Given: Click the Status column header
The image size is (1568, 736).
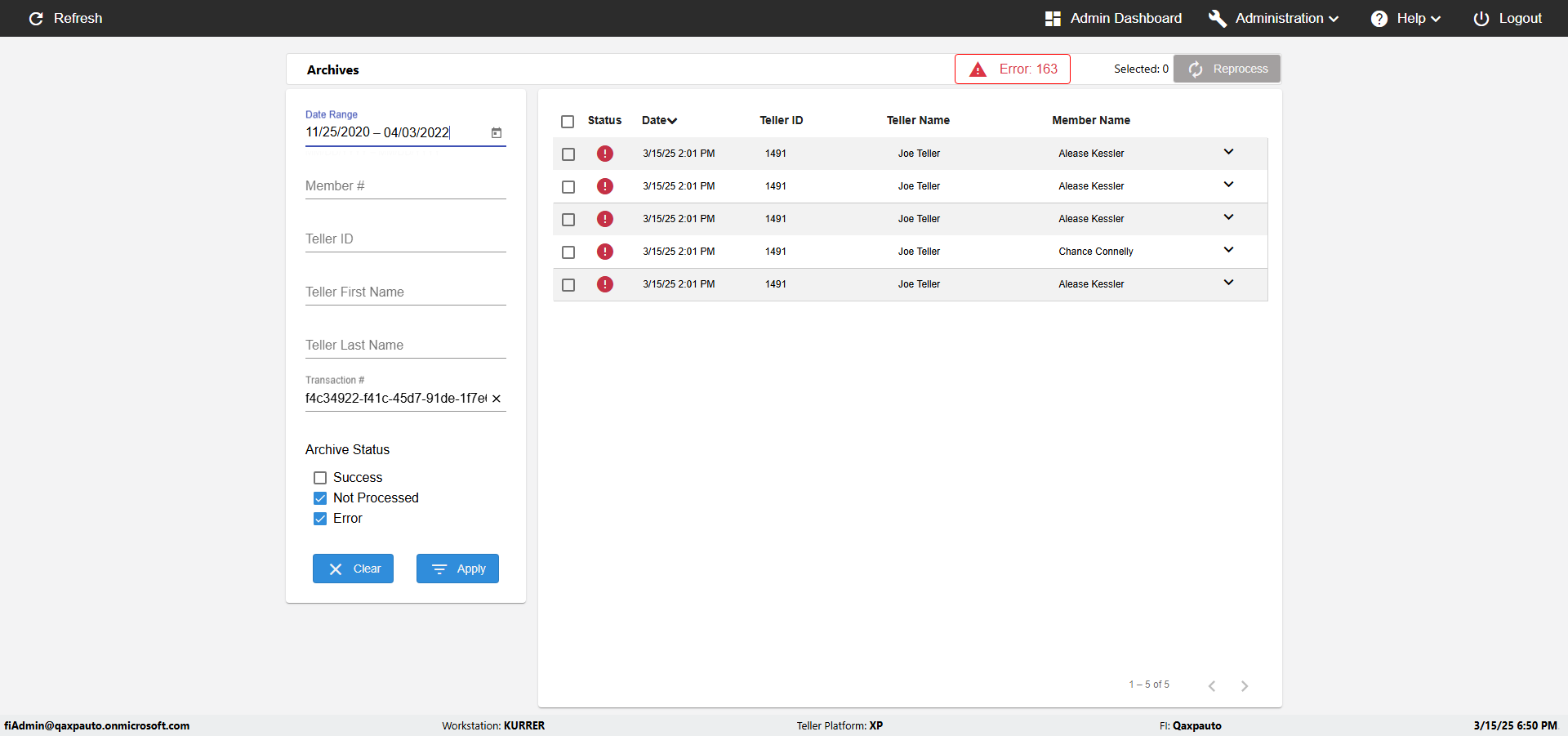Looking at the screenshot, I should (x=604, y=120).
